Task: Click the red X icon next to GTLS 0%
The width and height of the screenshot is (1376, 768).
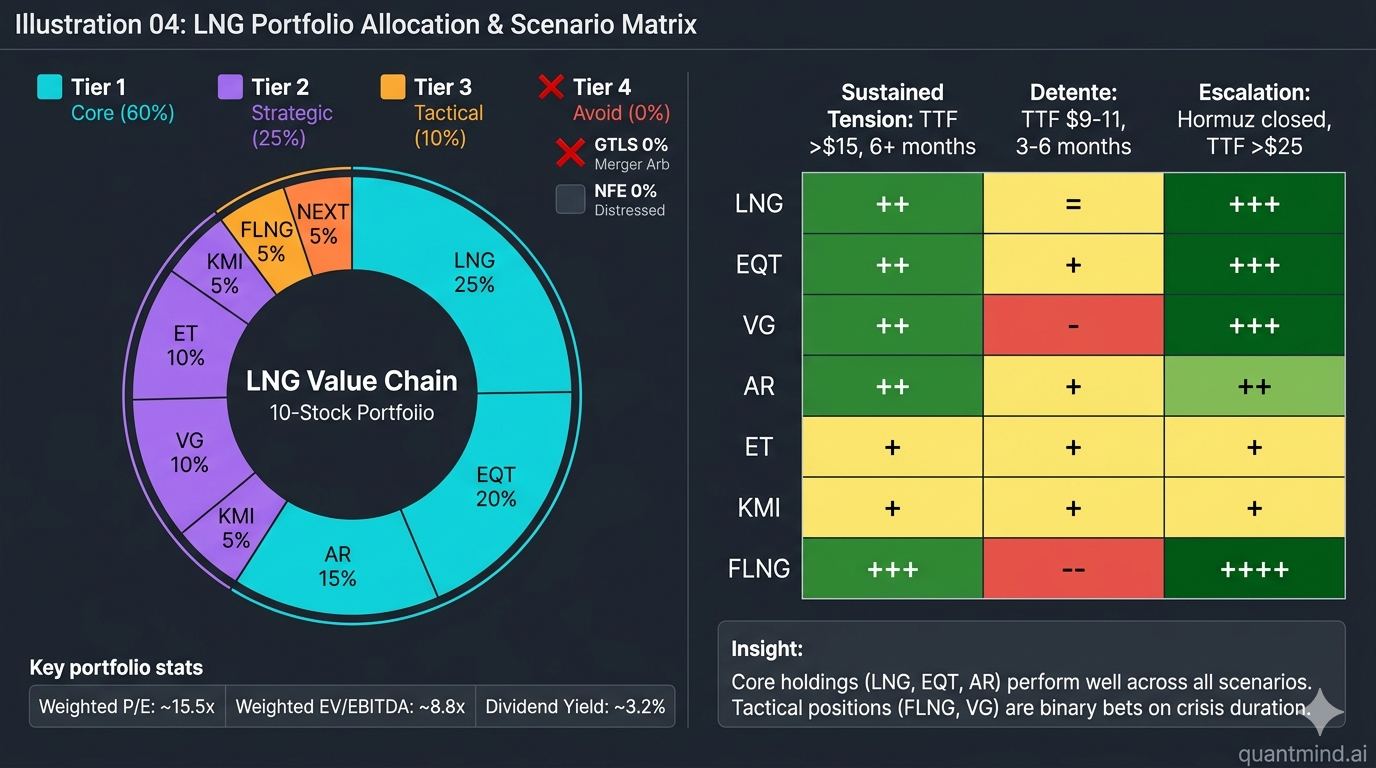Action: click(x=570, y=154)
